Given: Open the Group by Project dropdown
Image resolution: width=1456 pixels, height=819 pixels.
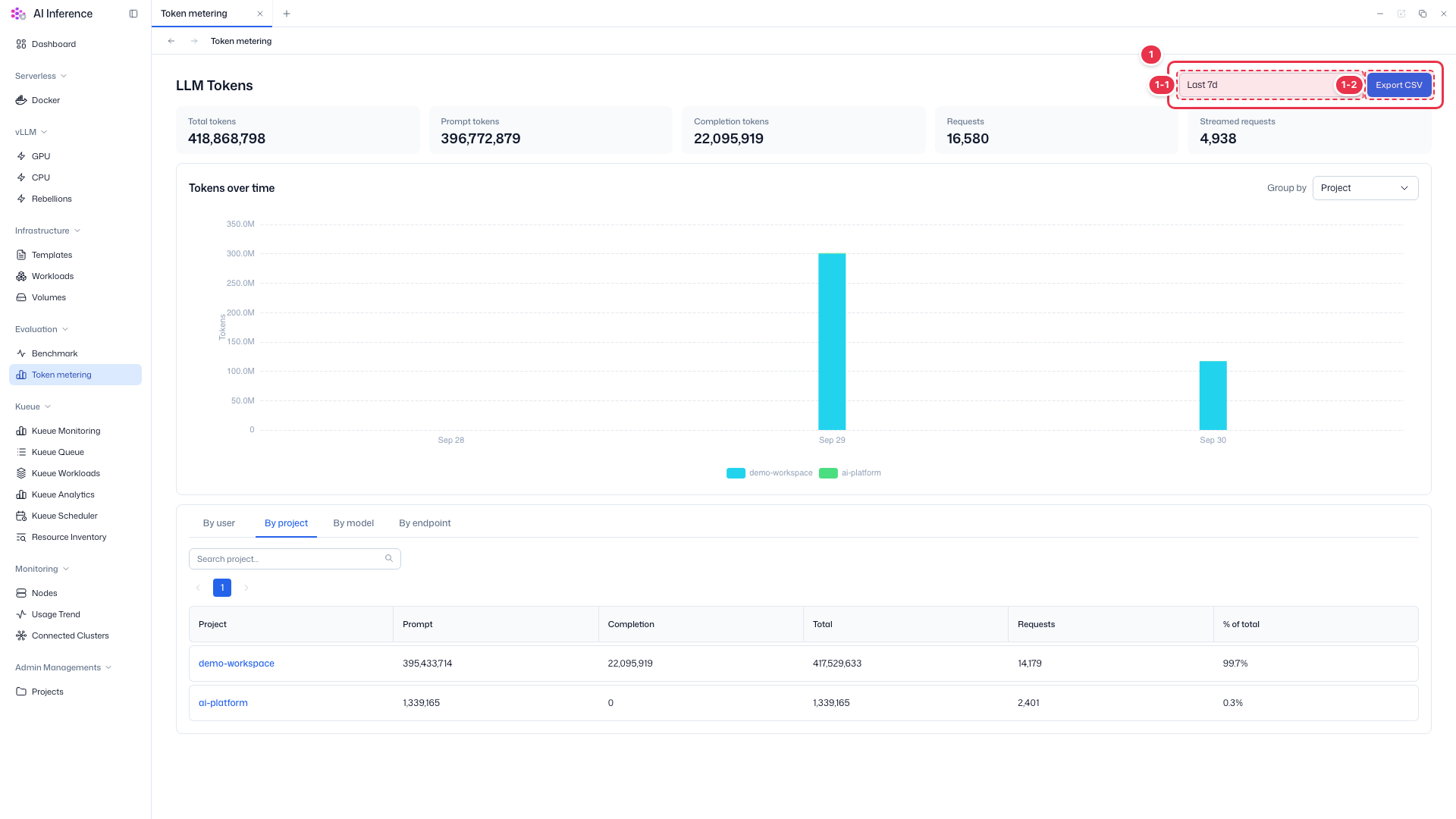Looking at the screenshot, I should pos(1365,188).
